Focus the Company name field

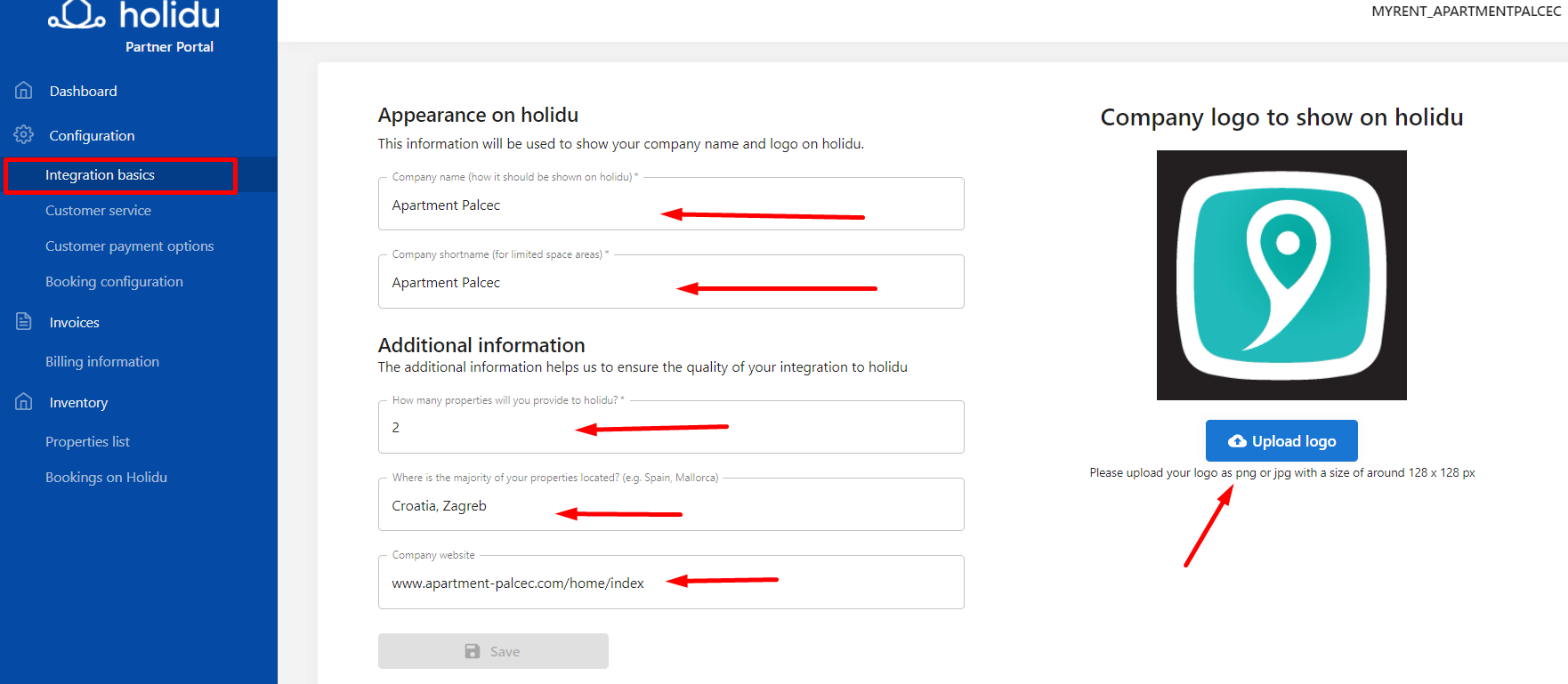pyautogui.click(x=671, y=205)
